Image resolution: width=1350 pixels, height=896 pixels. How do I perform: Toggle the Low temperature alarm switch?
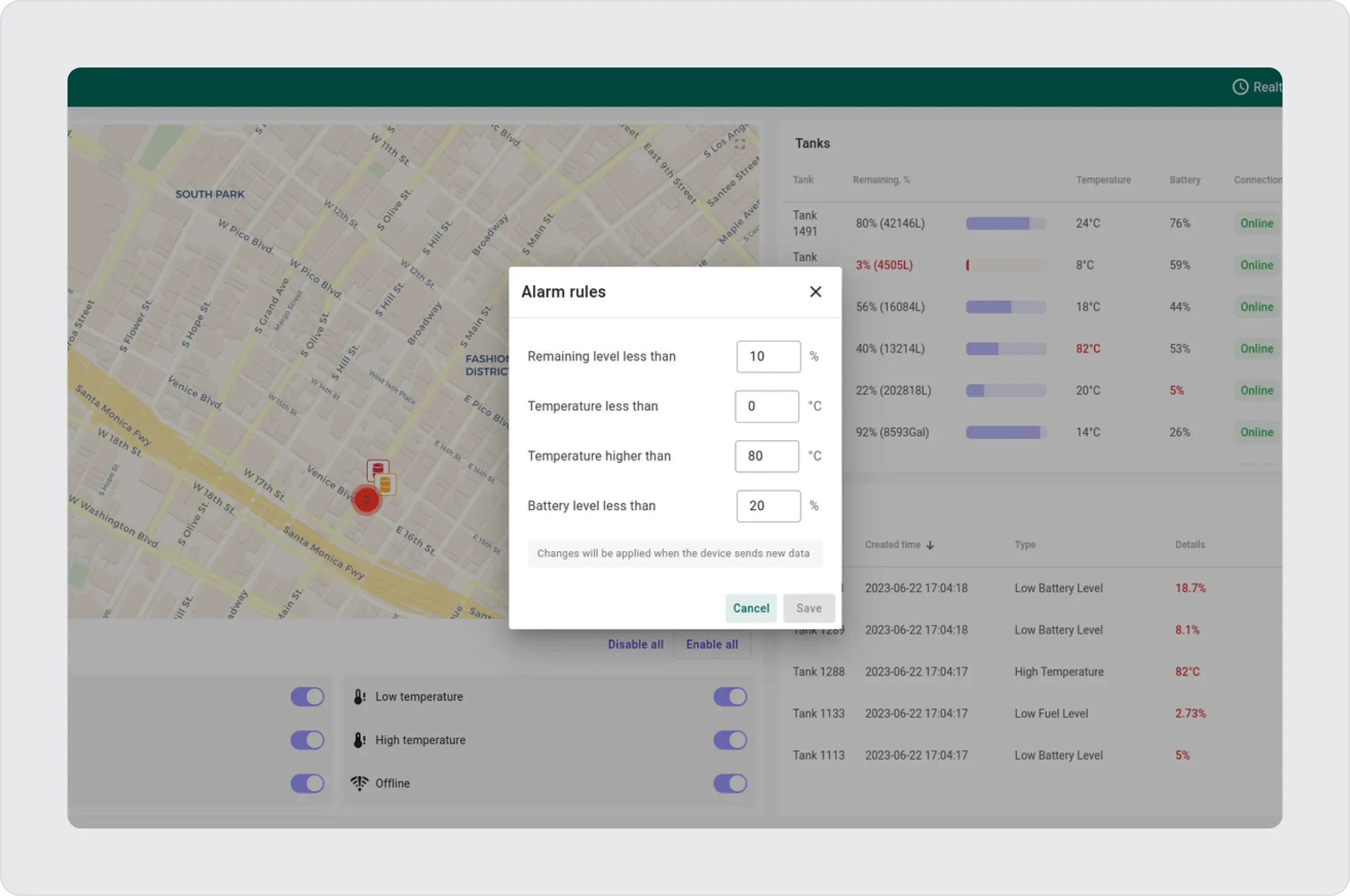coord(730,696)
